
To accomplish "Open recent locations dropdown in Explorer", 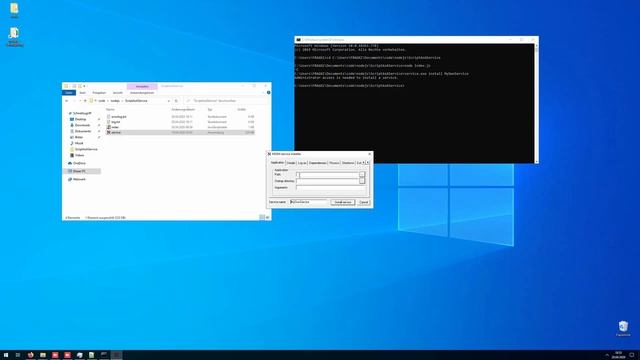I will click(x=80, y=100).
